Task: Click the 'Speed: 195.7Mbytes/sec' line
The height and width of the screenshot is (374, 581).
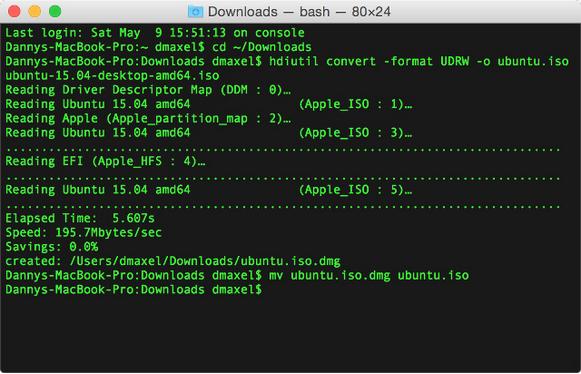Action: click(83, 233)
